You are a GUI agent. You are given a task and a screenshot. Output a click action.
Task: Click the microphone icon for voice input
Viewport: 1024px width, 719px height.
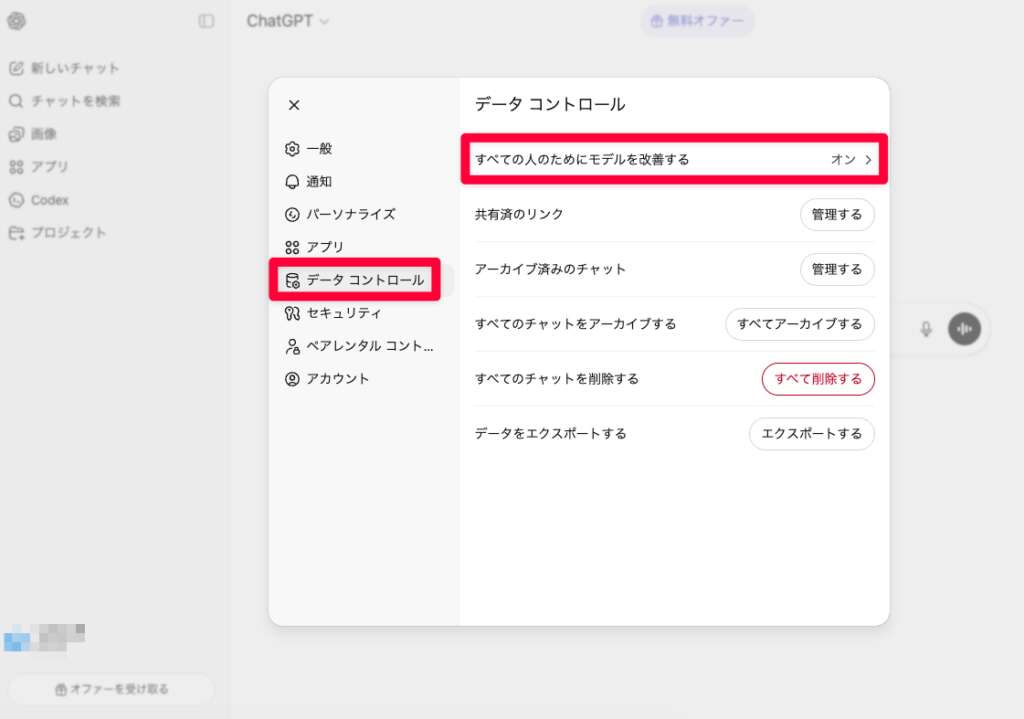click(924, 328)
